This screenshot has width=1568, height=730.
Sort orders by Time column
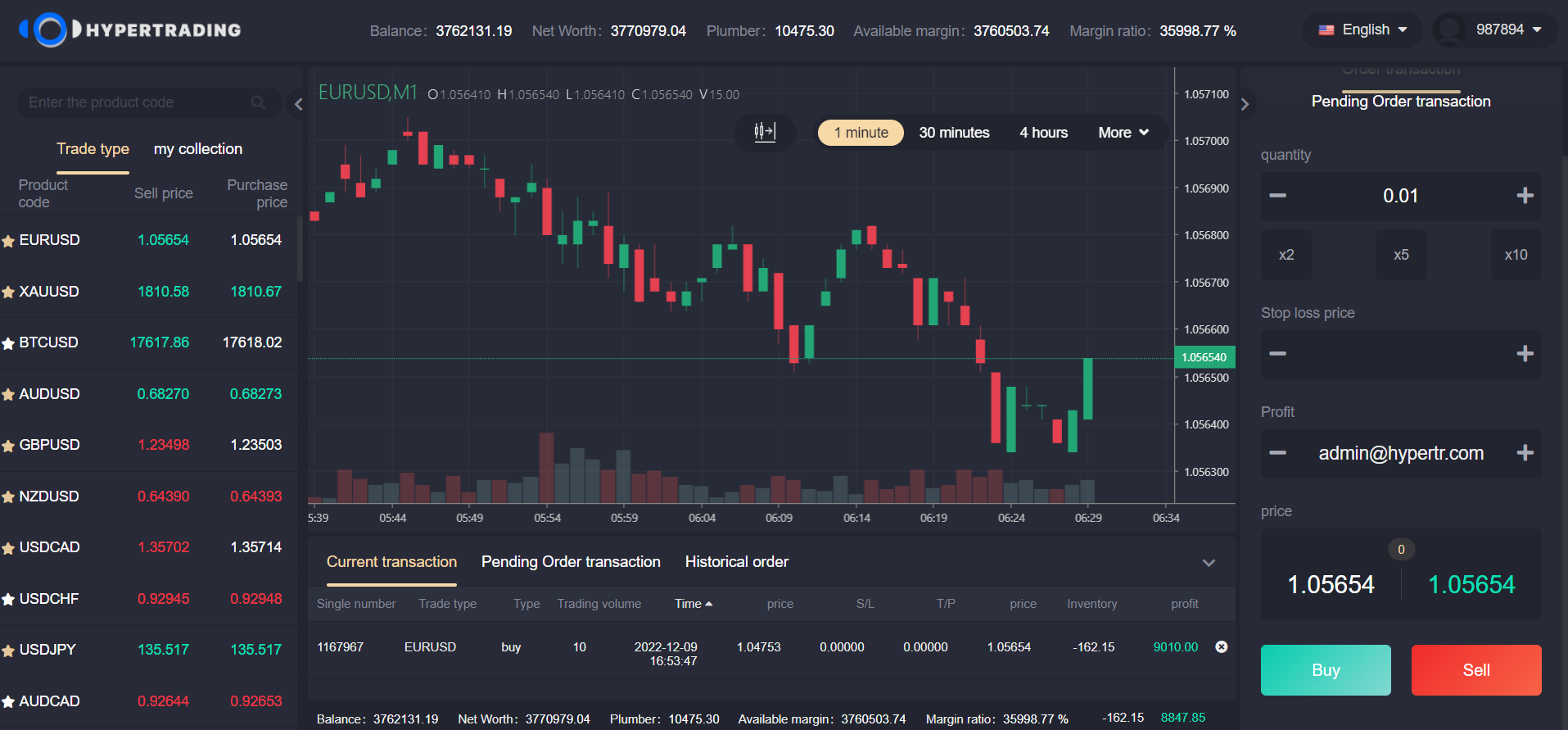click(694, 604)
